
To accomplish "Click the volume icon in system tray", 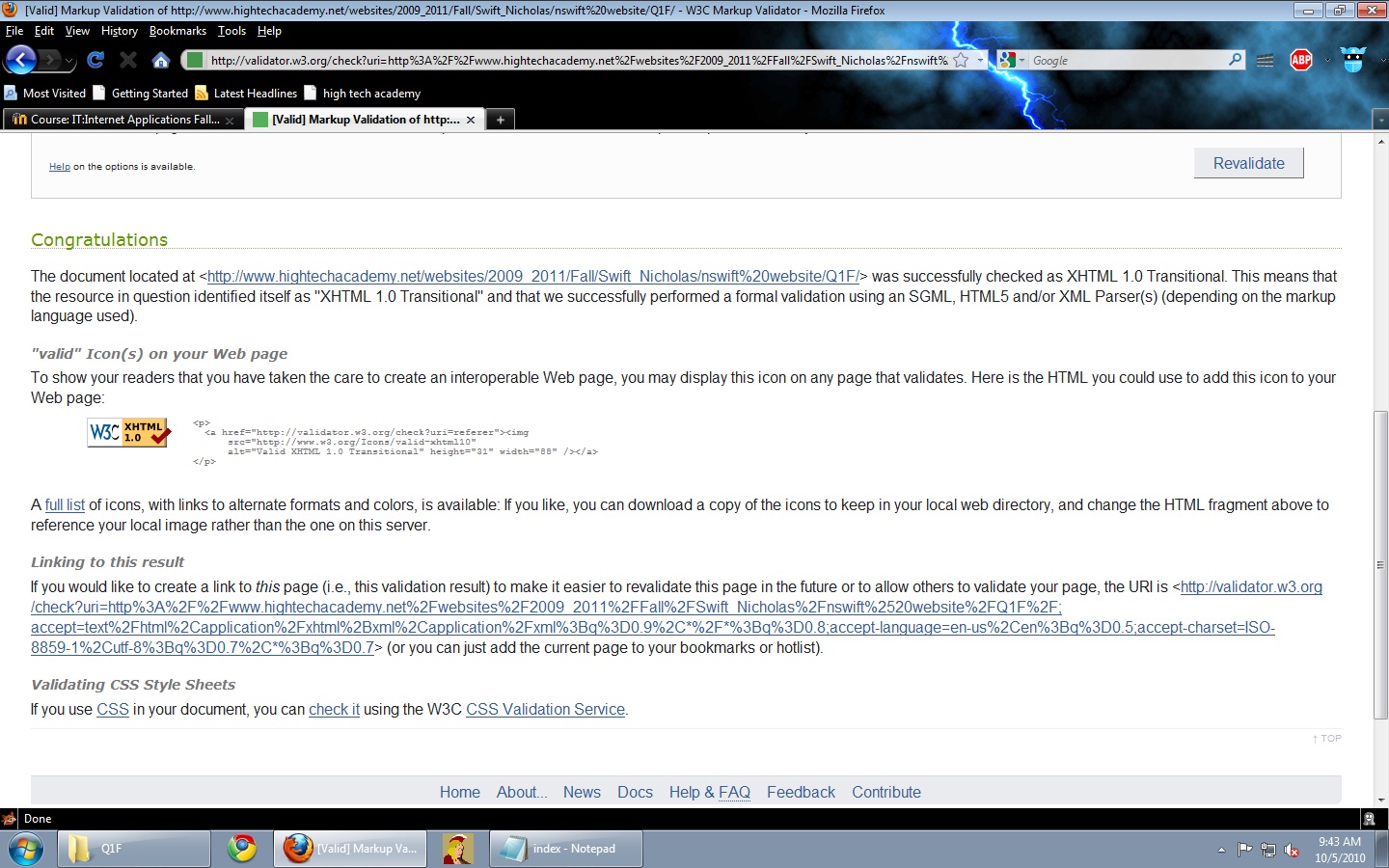I will [1291, 850].
